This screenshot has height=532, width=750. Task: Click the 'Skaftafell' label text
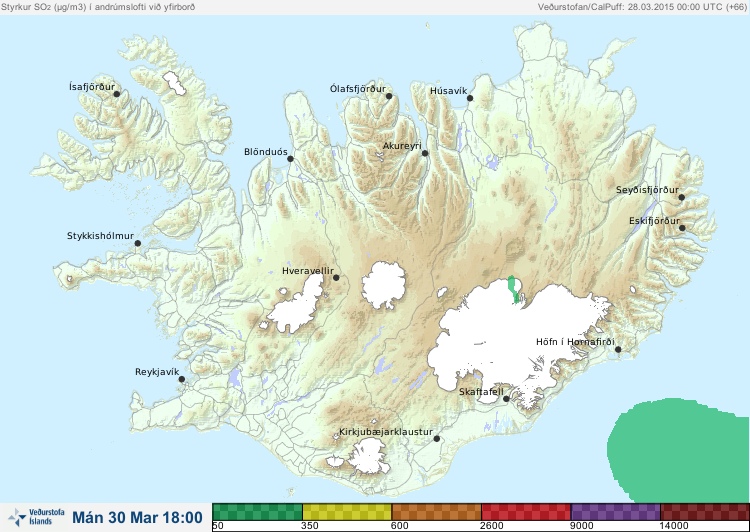coord(481,392)
